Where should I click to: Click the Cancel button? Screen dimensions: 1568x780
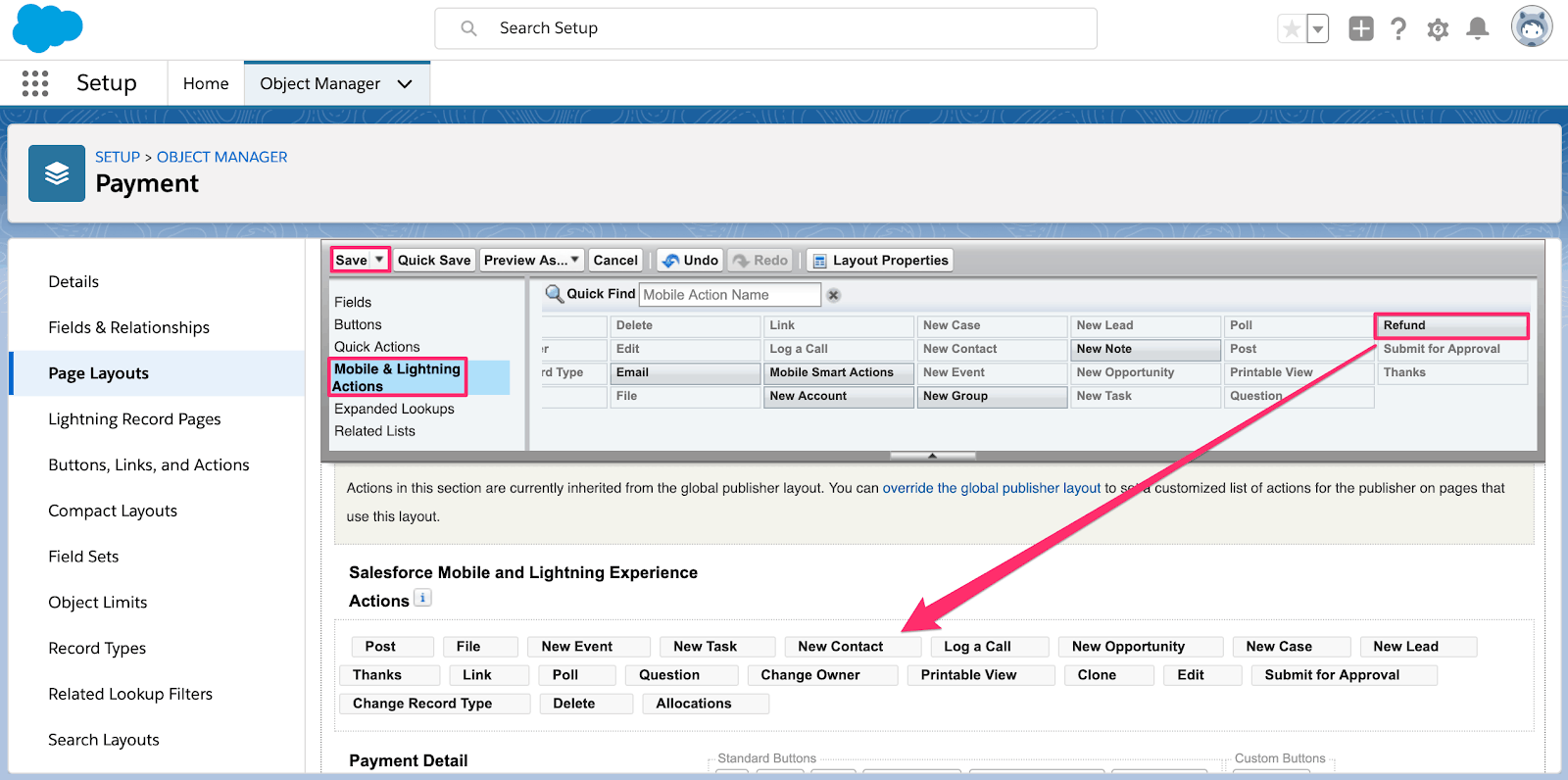pyautogui.click(x=615, y=260)
